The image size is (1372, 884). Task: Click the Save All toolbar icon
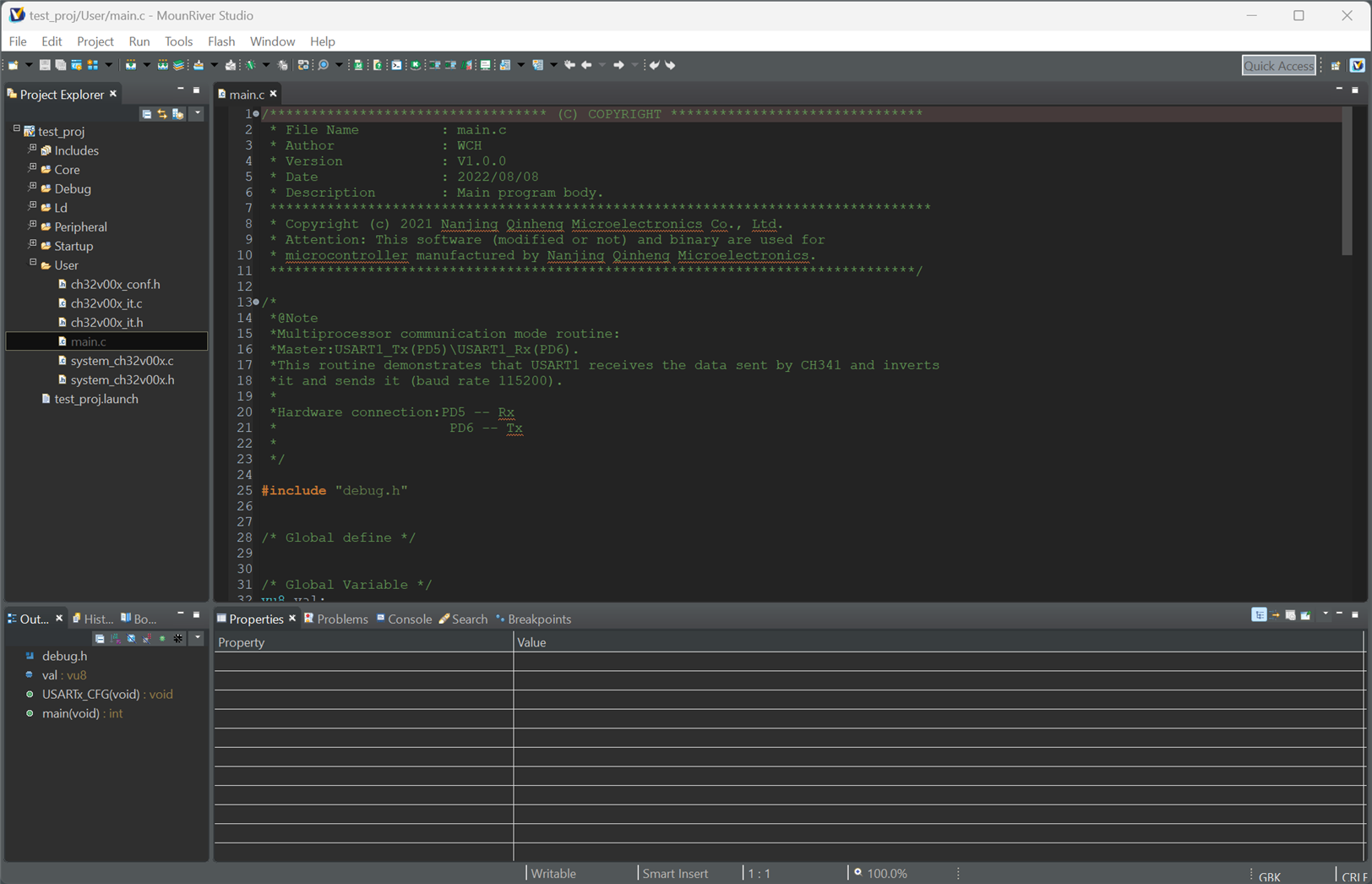[x=60, y=65]
